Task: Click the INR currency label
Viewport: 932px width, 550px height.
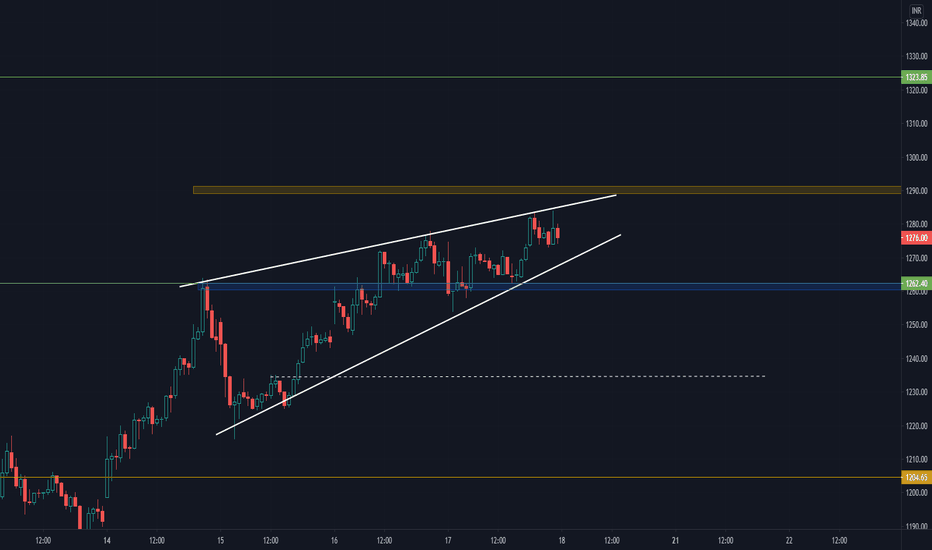Action: coord(916,11)
